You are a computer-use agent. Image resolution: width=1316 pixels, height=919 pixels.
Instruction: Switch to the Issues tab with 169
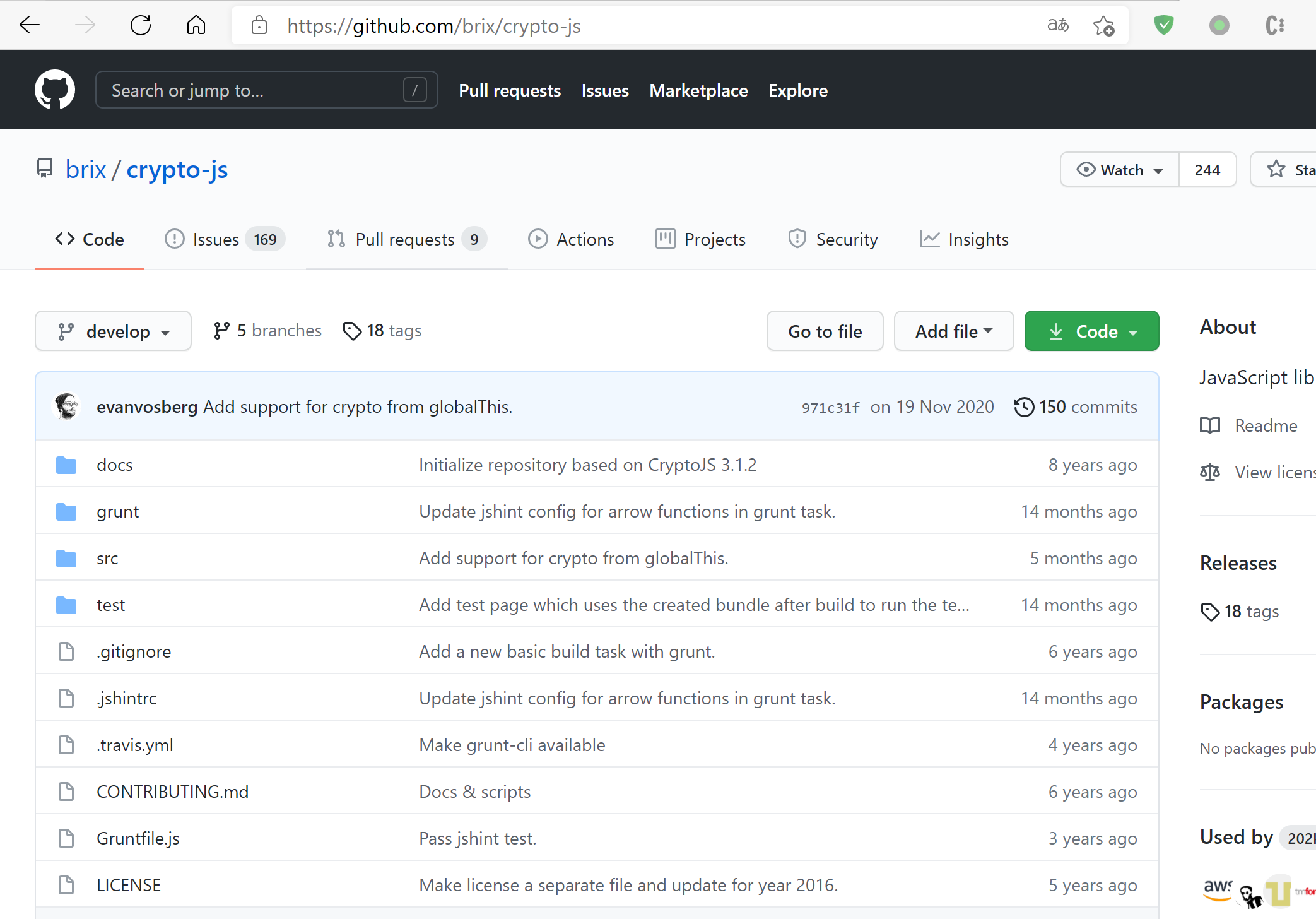click(x=225, y=240)
